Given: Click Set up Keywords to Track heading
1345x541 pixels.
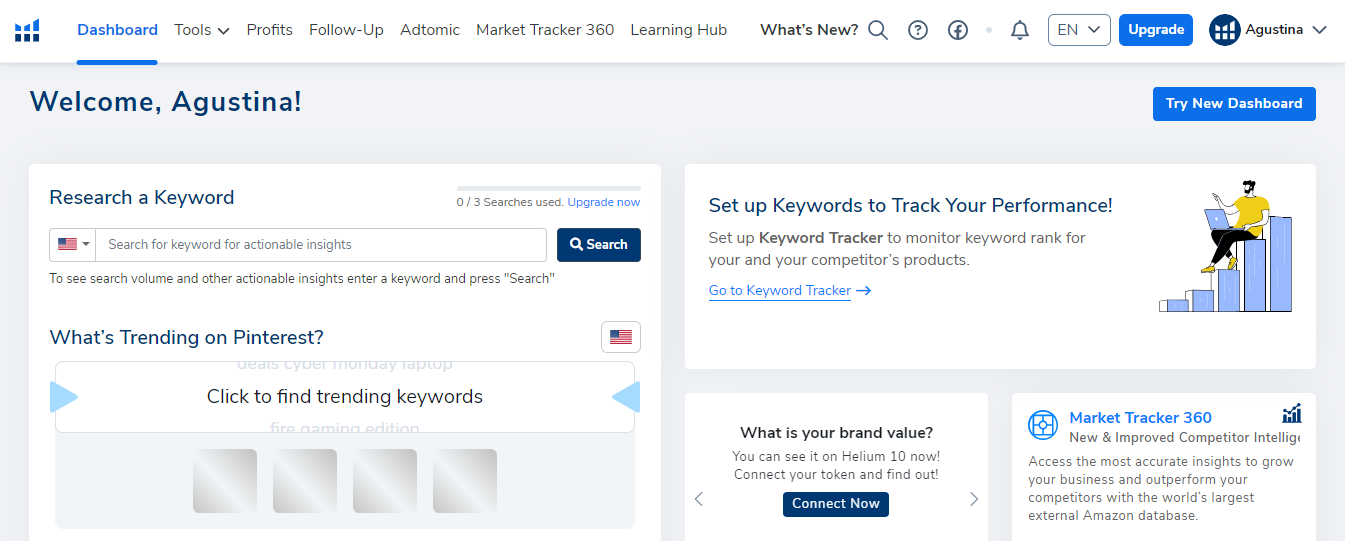Looking at the screenshot, I should [911, 206].
